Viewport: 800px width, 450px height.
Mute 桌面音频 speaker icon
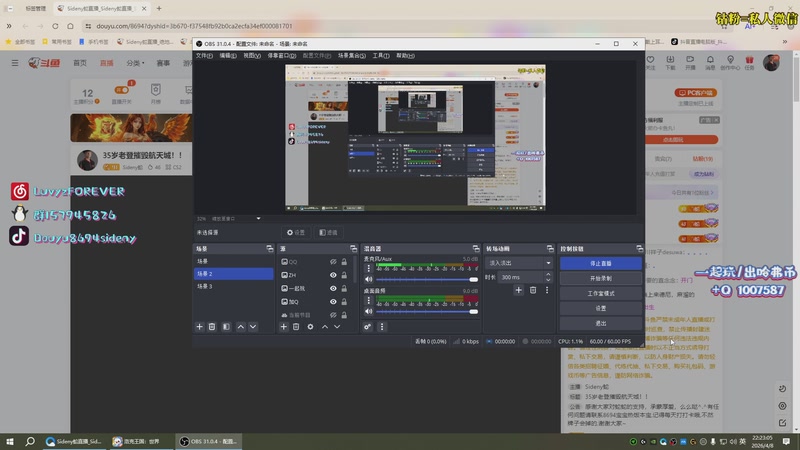pos(368,311)
